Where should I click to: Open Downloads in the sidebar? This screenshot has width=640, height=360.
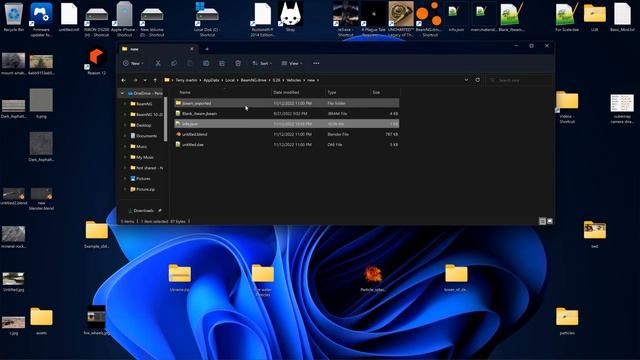coord(143,211)
